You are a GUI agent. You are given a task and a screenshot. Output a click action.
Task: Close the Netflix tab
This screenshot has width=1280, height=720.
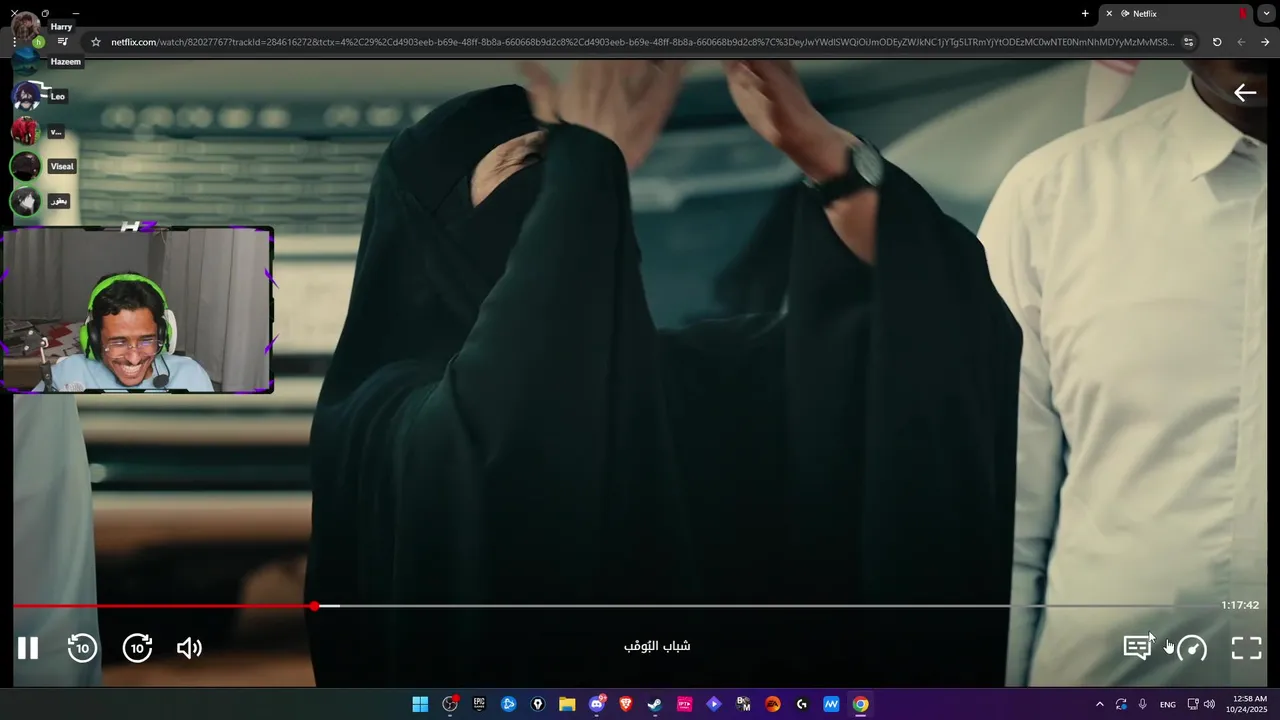pos(1109,13)
